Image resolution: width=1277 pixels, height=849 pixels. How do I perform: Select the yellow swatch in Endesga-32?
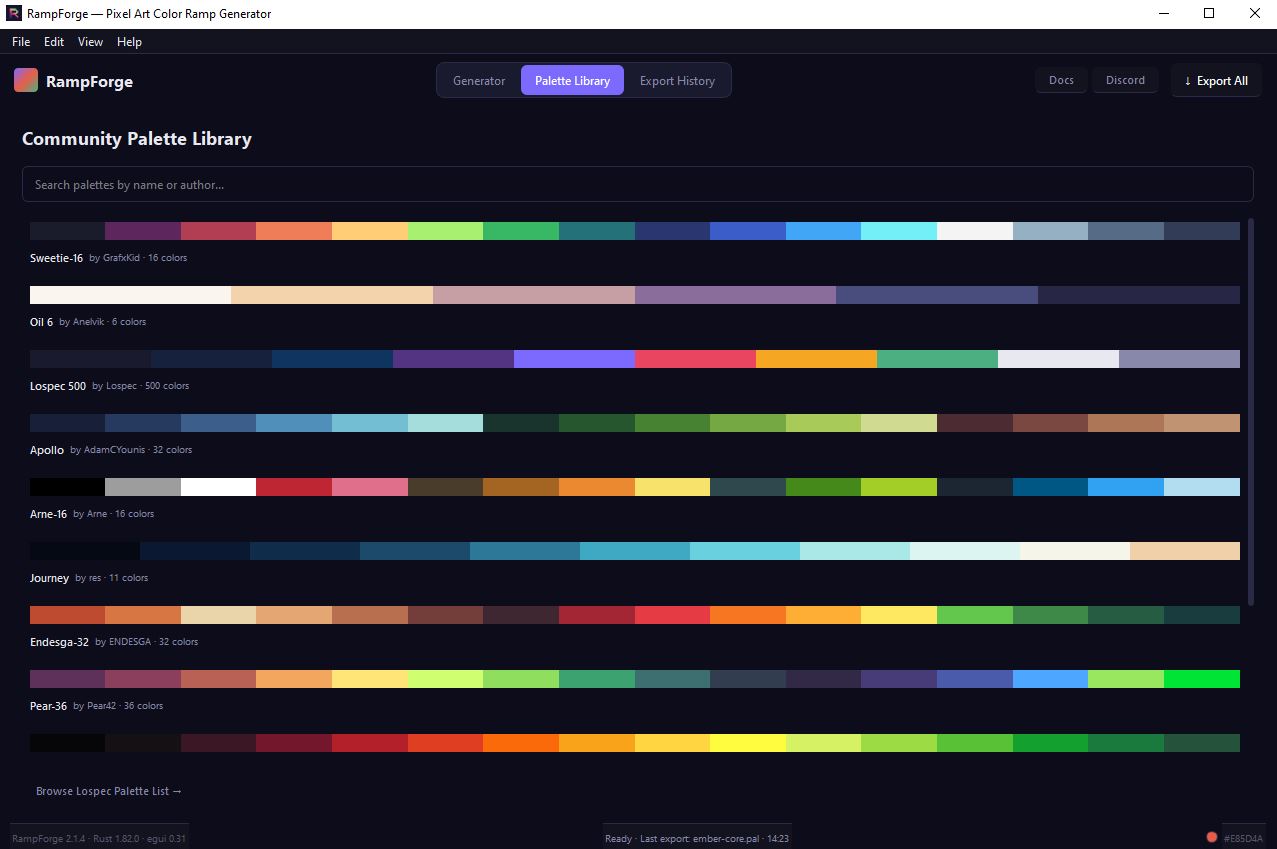(899, 615)
